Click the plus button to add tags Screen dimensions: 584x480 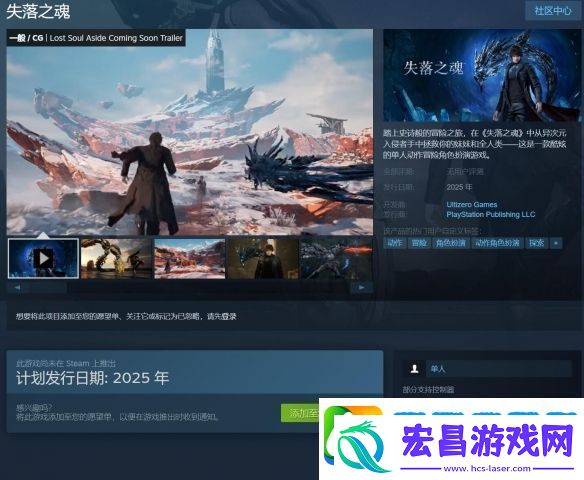556,243
